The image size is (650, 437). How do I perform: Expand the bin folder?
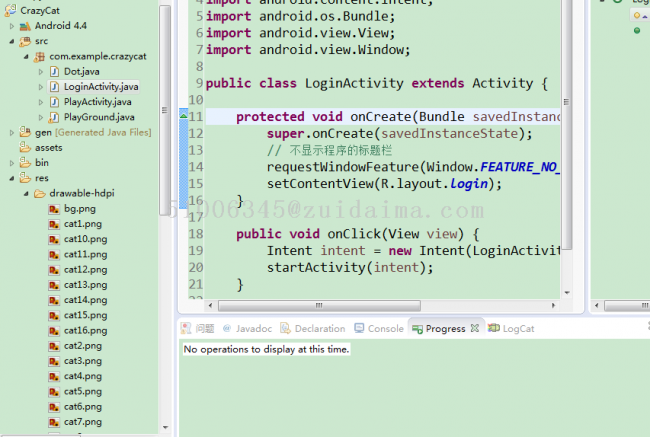(x=12, y=163)
